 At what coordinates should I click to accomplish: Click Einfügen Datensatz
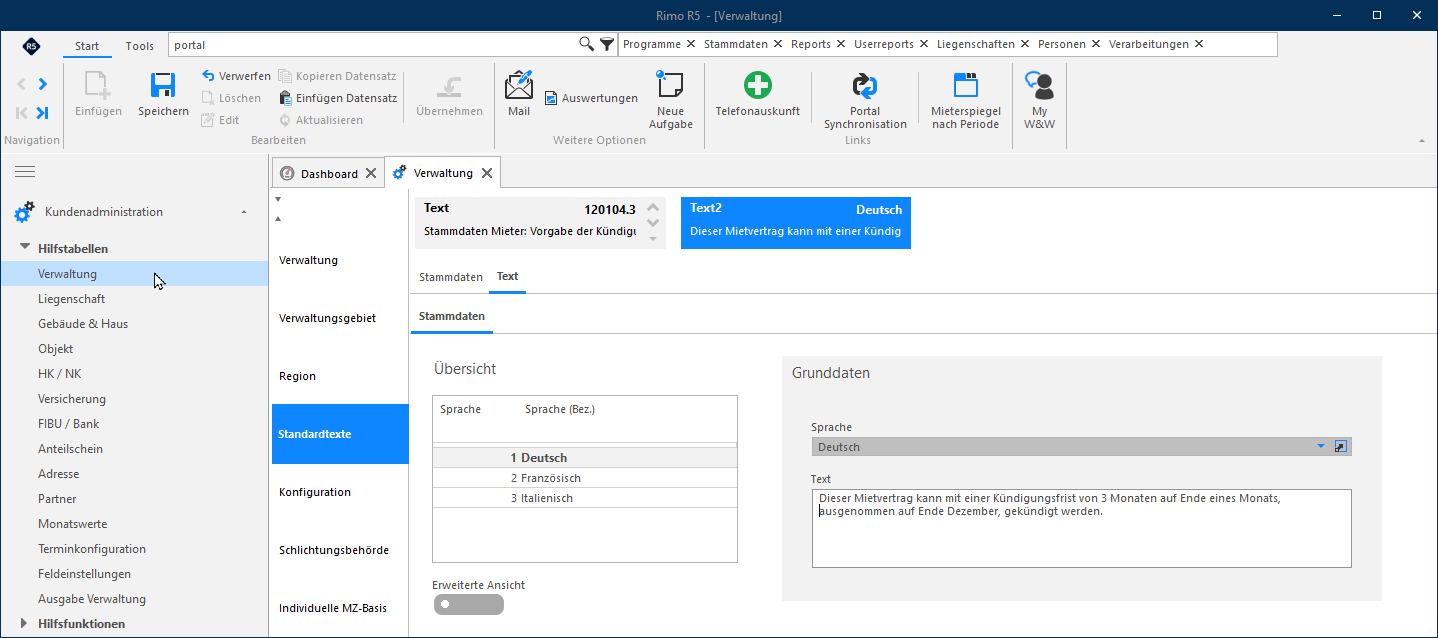(x=338, y=98)
